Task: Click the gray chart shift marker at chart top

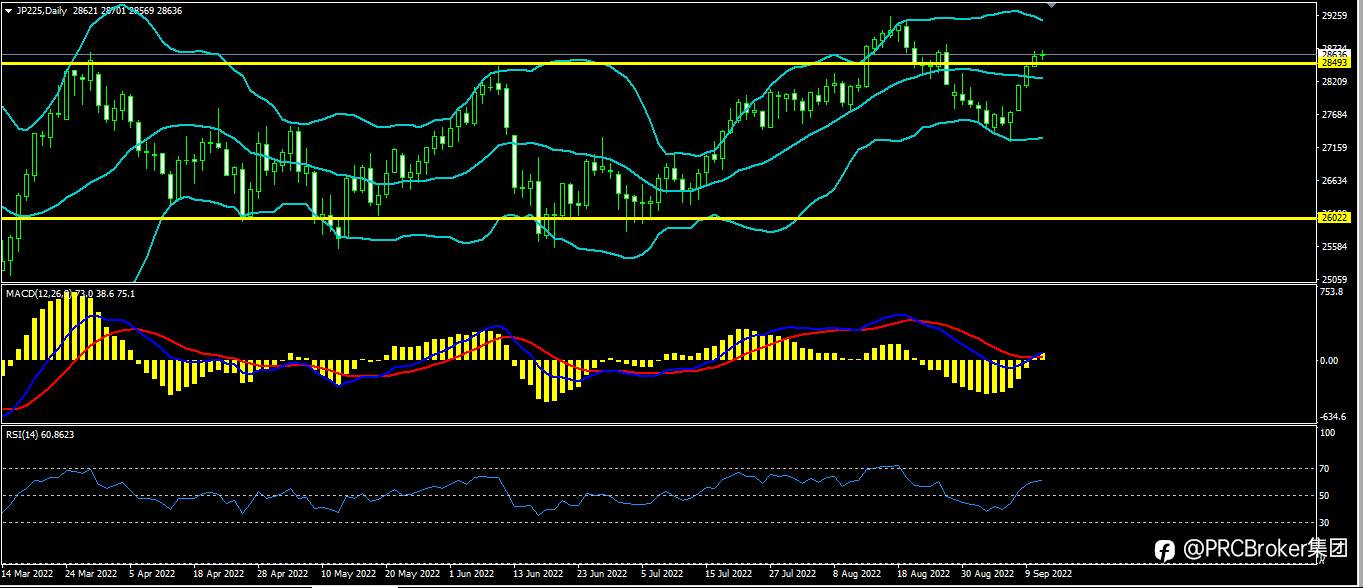Action: (x=1050, y=6)
